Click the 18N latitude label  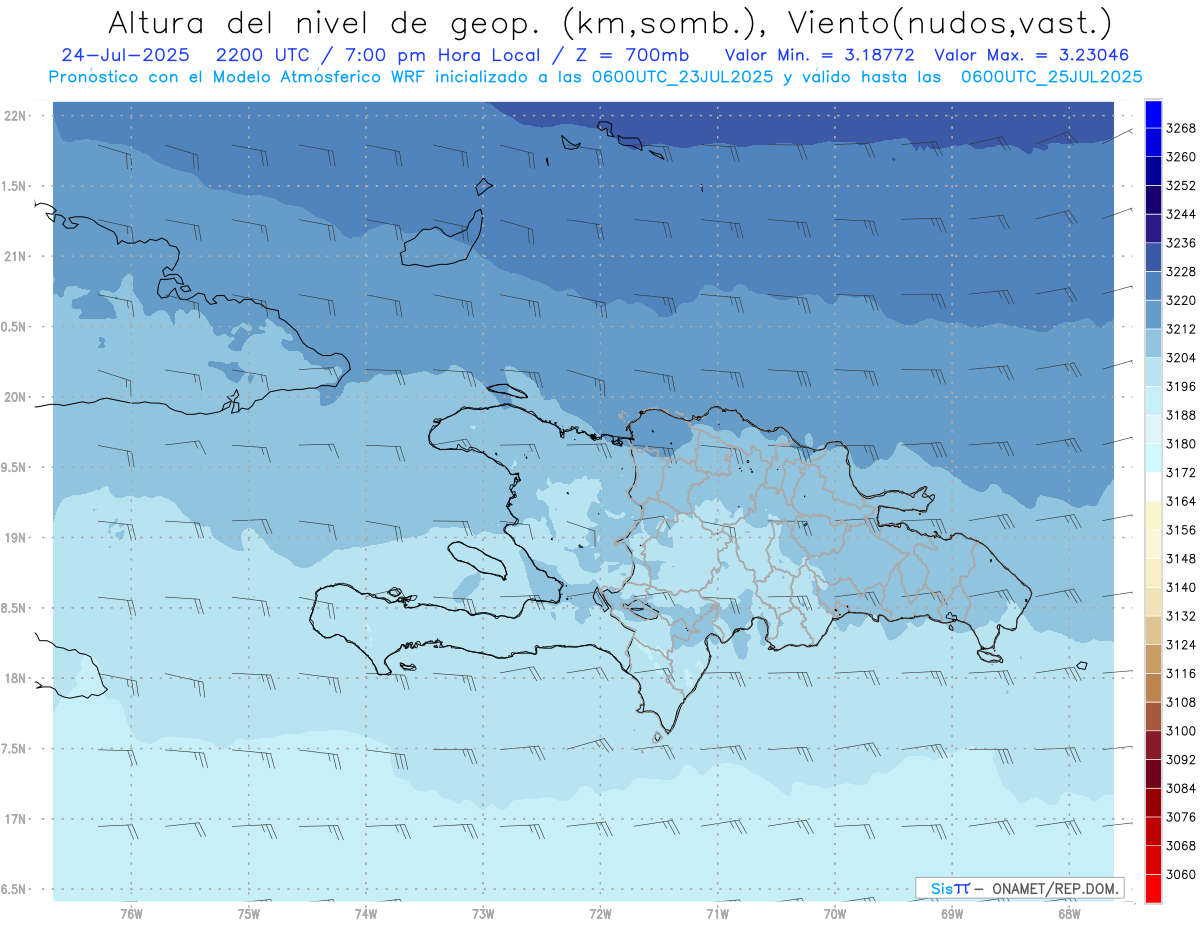tap(15, 678)
